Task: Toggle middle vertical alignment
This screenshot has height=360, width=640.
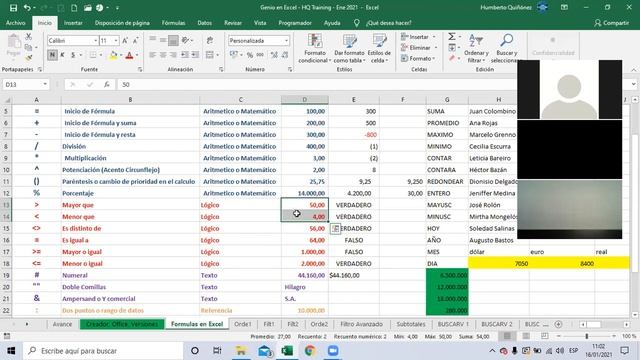Action: [x=163, y=40]
